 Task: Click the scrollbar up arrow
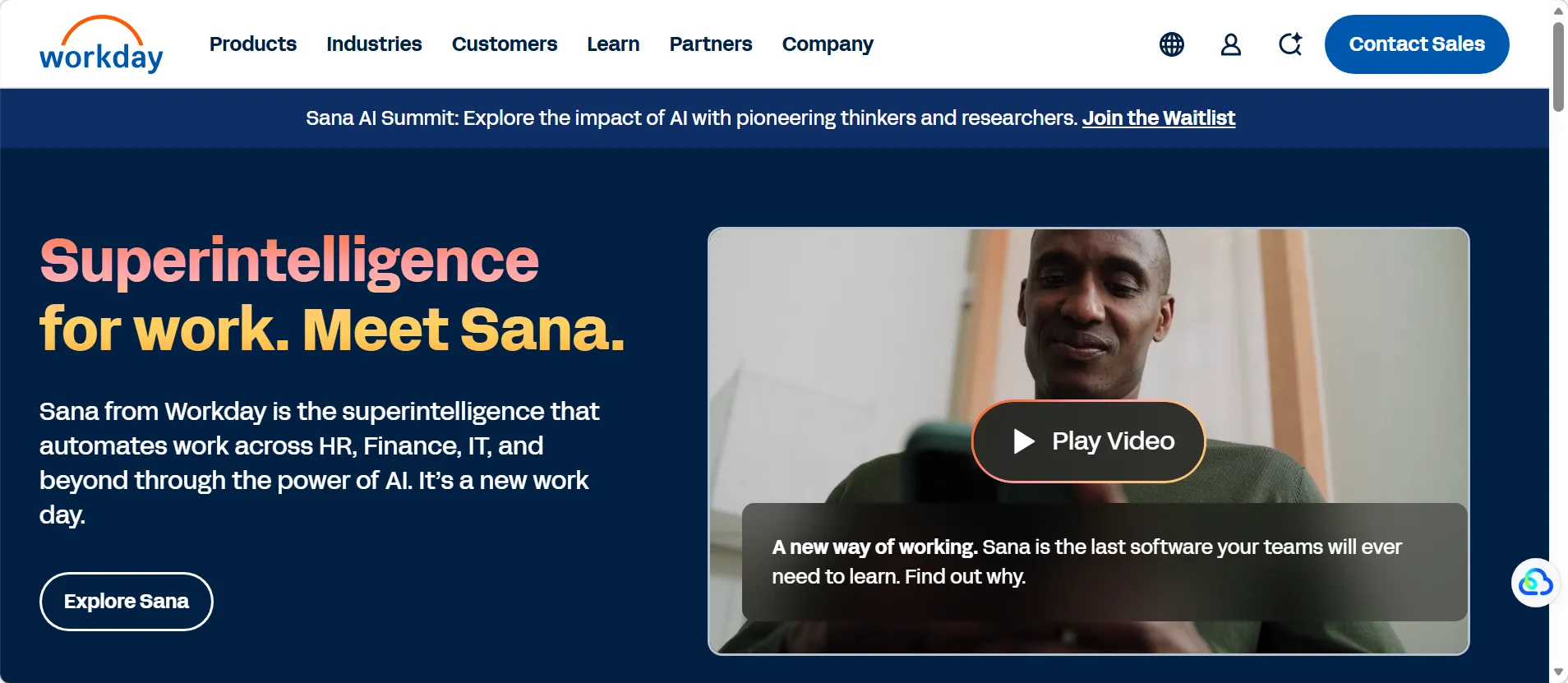[1558, 11]
